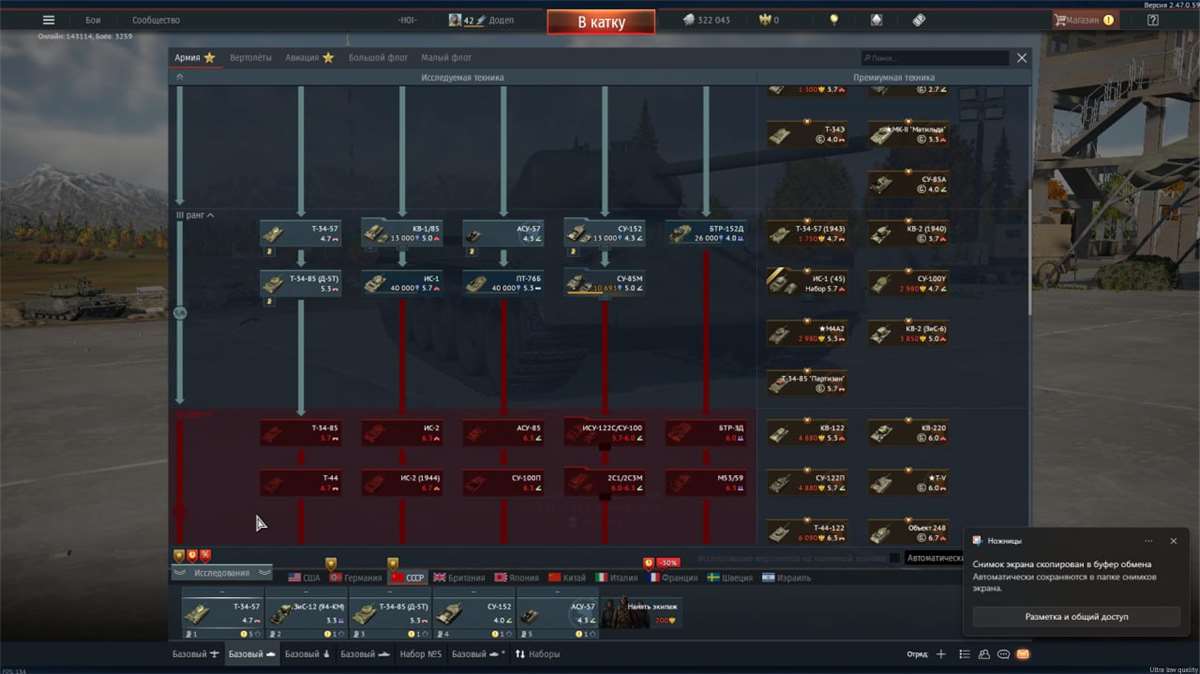The width and height of the screenshot is (1200, 674).
Task: Select premium Т-34-85 'Партизан' card
Action: [x=807, y=382]
